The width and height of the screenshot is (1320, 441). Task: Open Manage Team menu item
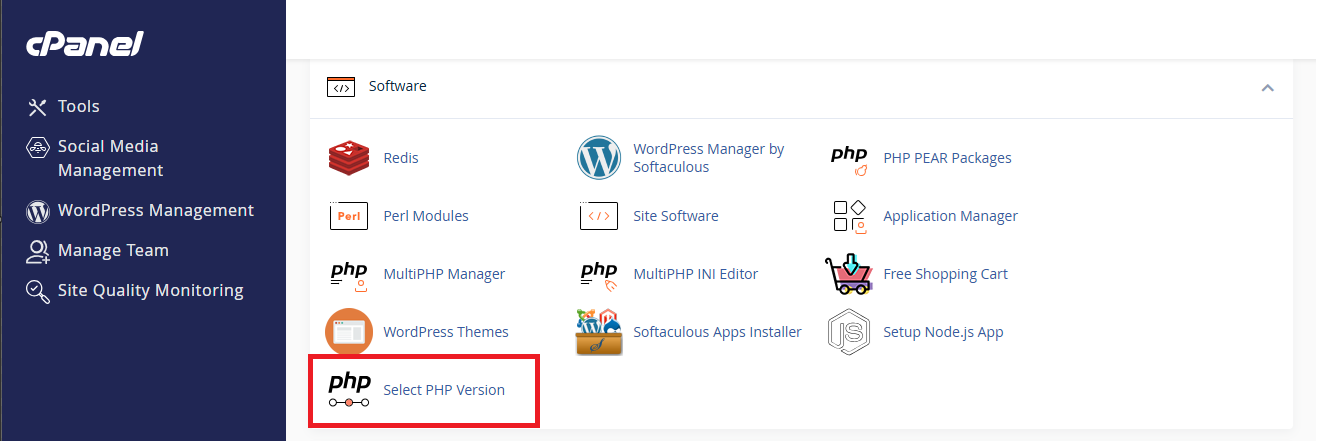[x=113, y=251]
